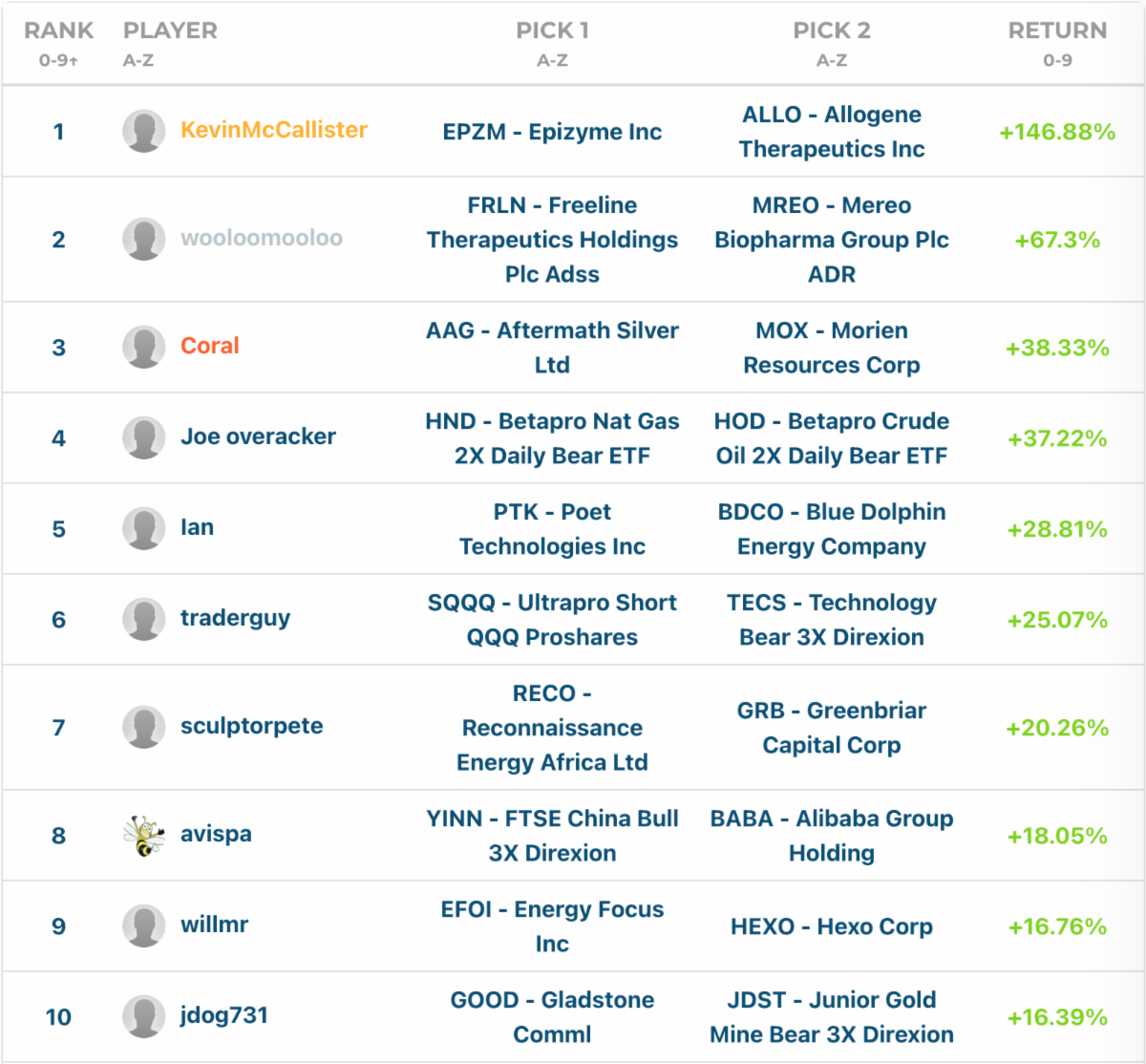Click wooloomooloo's profile avatar
Screen dimensions: 1146x1064
pyautogui.click(x=144, y=239)
